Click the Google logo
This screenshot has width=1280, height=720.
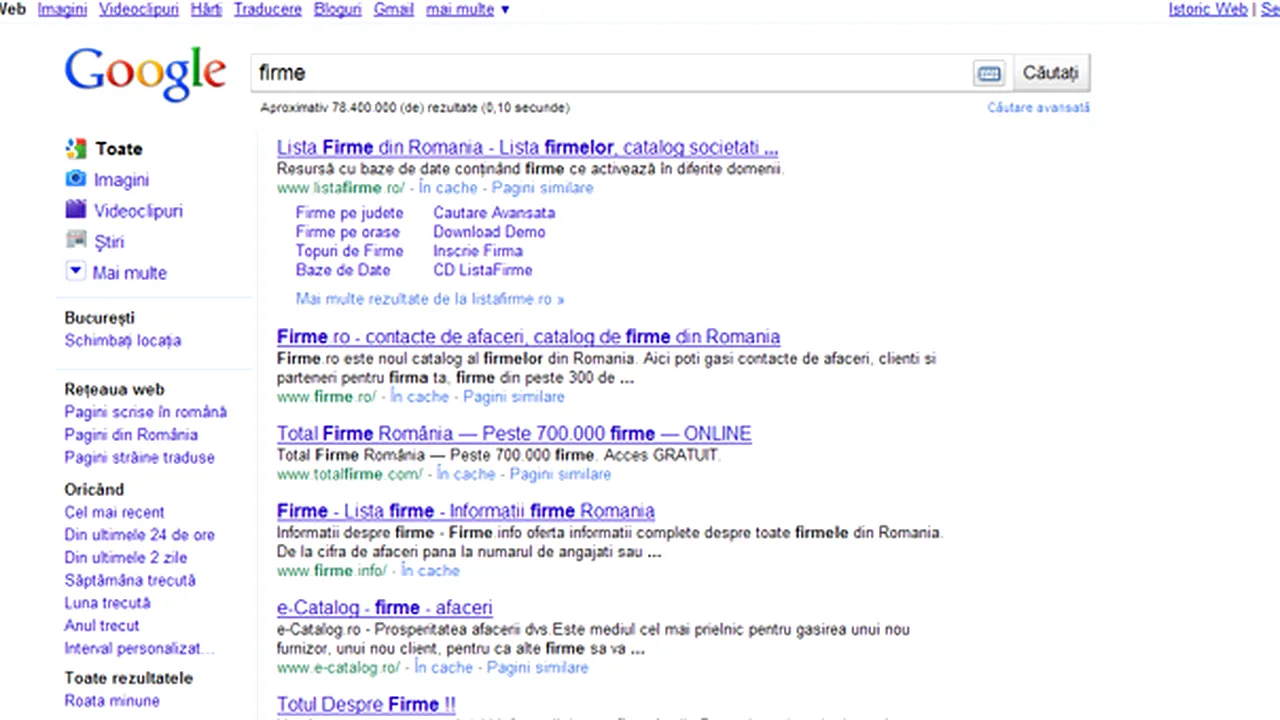pos(145,74)
